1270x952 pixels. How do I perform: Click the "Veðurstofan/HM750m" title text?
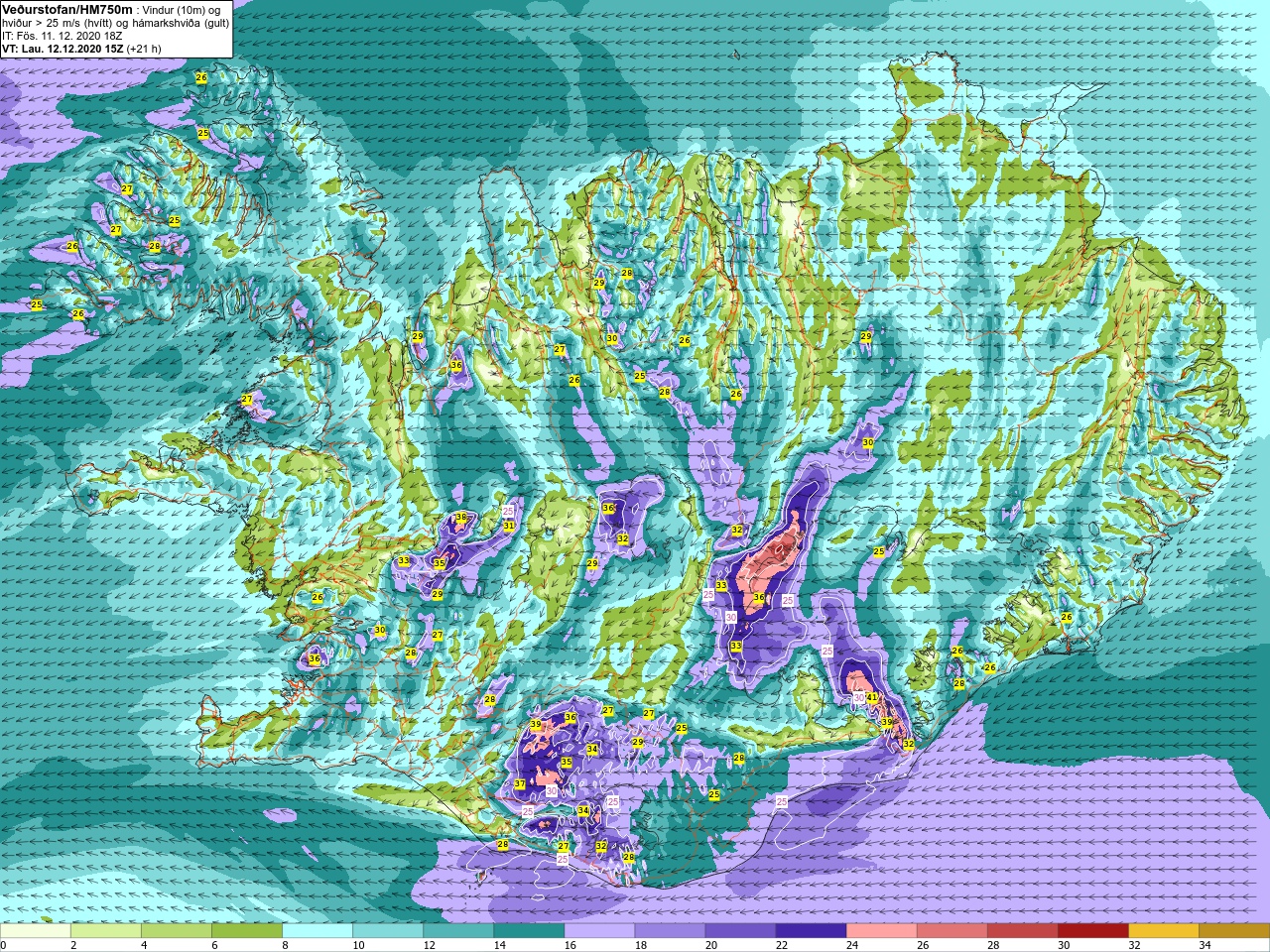[x=66, y=9]
